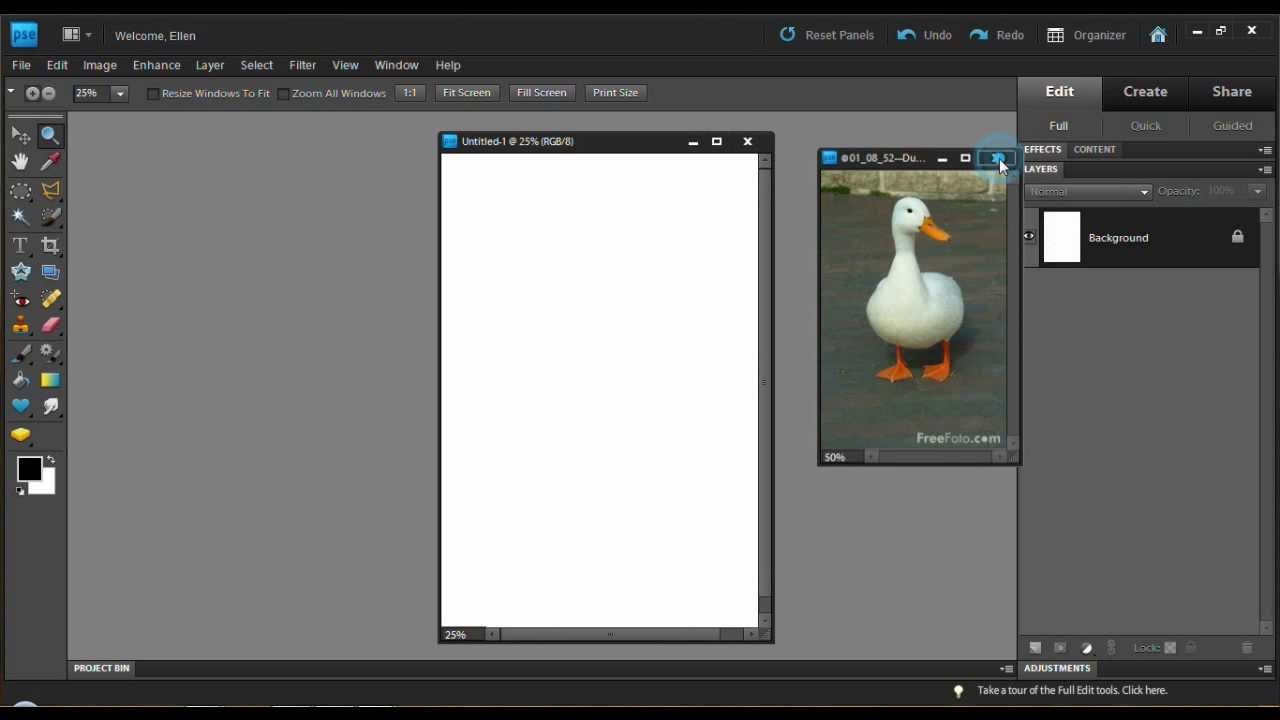Create adjustment layer half-circle icon
Image resolution: width=1280 pixels, height=720 pixels.
tap(1087, 648)
